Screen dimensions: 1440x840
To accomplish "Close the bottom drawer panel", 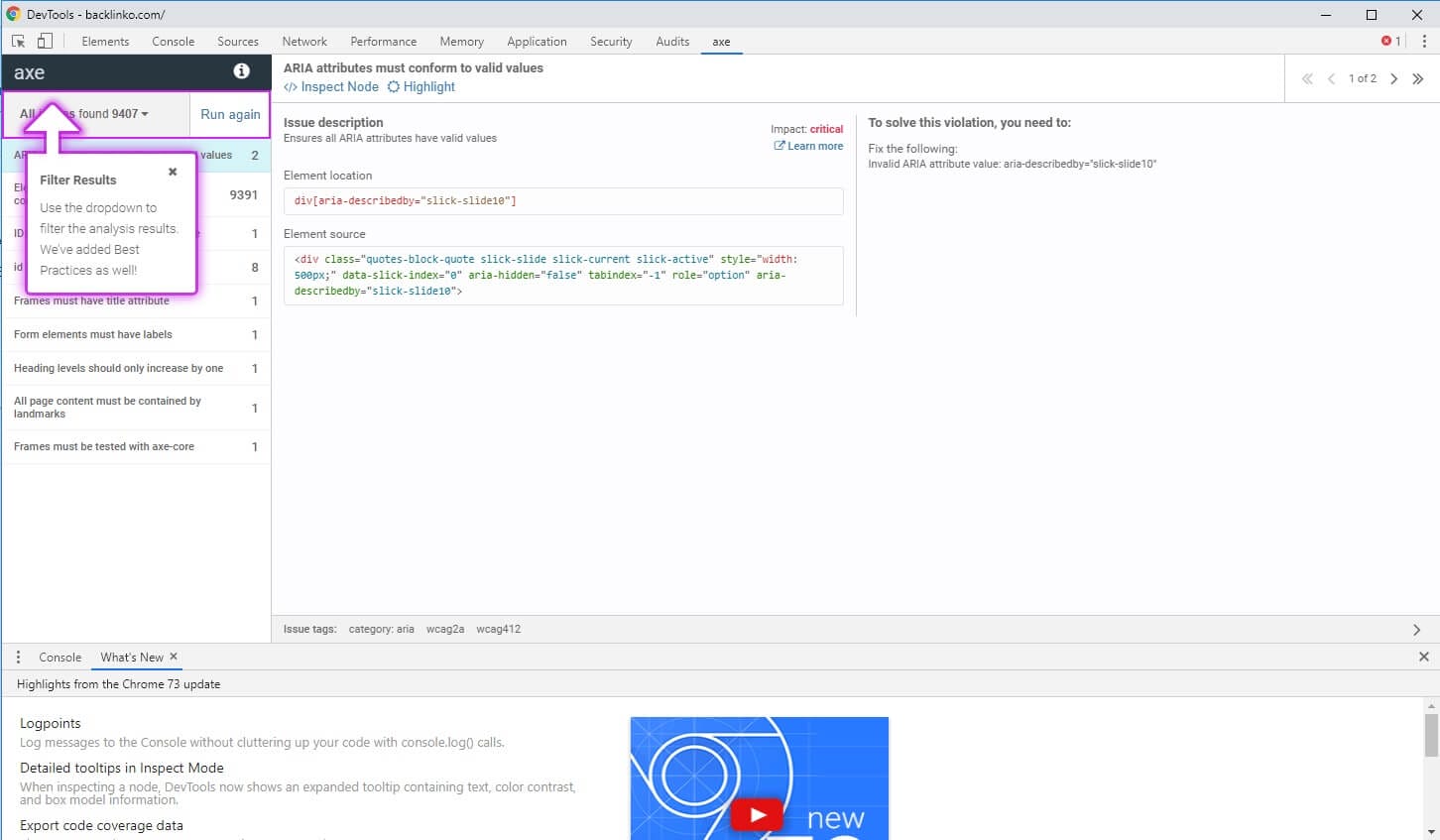I will click(1424, 657).
